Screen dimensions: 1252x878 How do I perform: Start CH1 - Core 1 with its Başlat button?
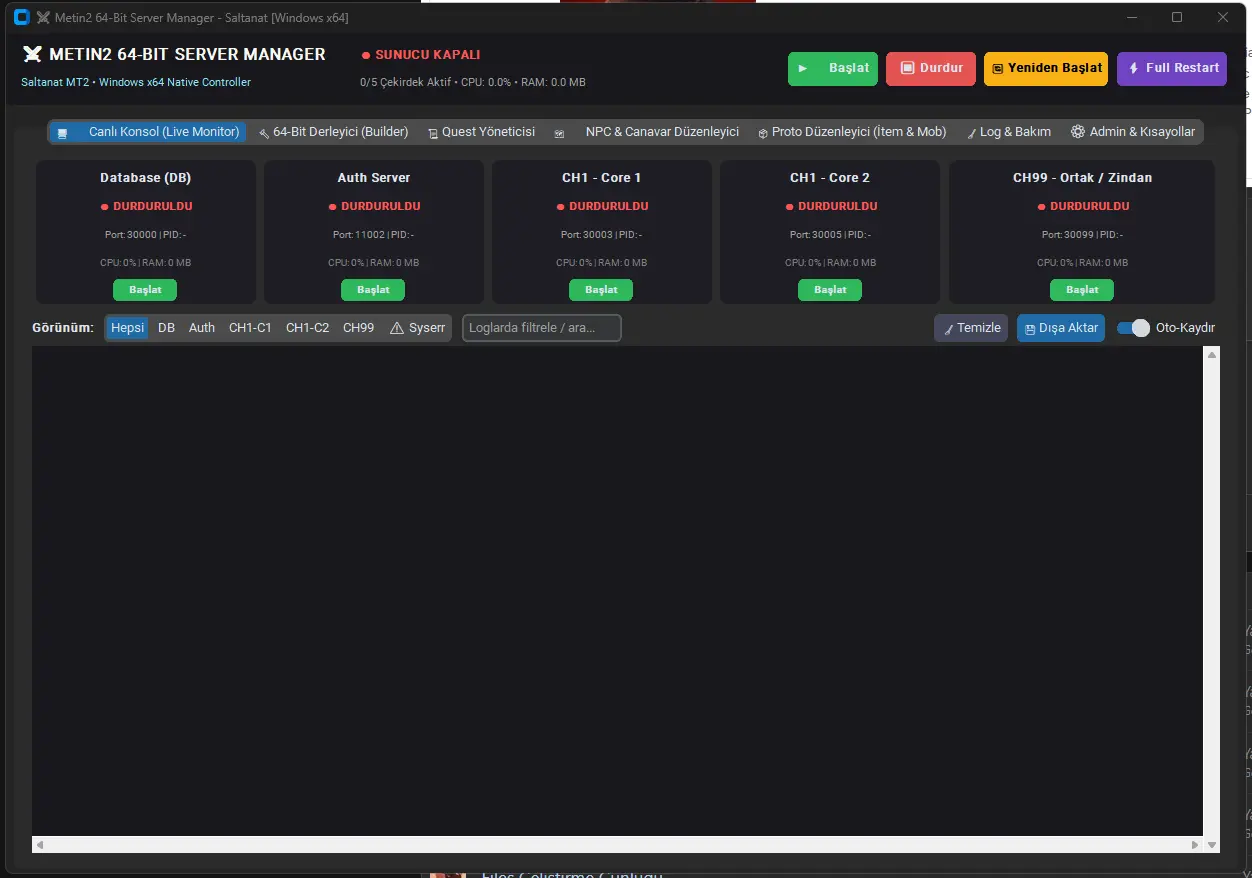click(x=601, y=290)
